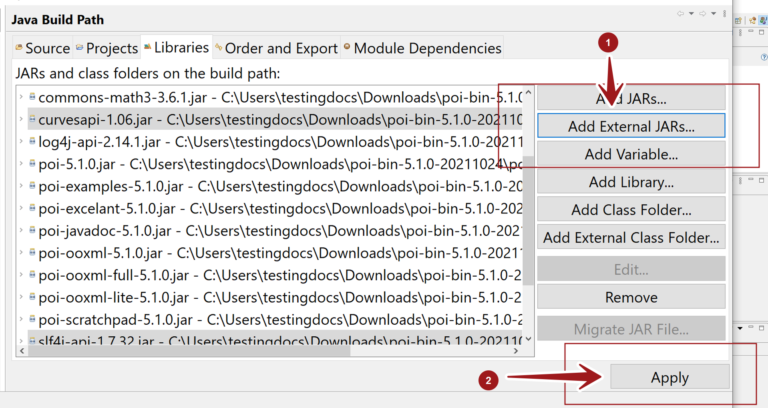Expand the poi-ooxml-5.1.0.jar entry
This screenshot has width=768, height=408.
pyautogui.click(x=21, y=253)
